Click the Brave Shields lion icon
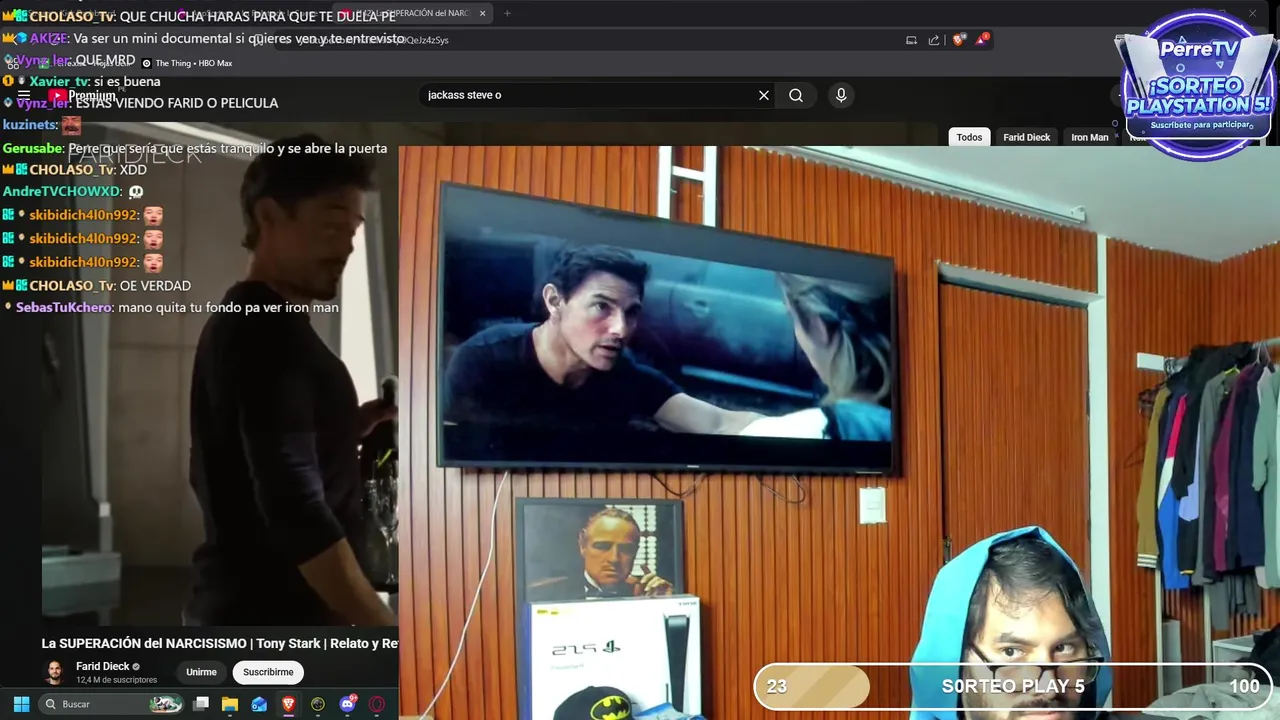This screenshot has height=720, width=1280. [959, 40]
